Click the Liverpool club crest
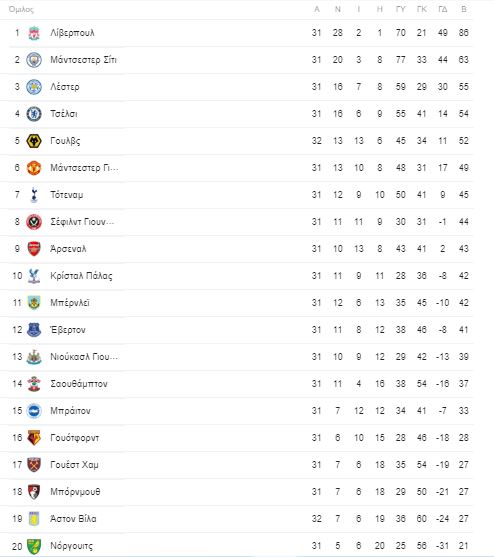 (x=34, y=33)
